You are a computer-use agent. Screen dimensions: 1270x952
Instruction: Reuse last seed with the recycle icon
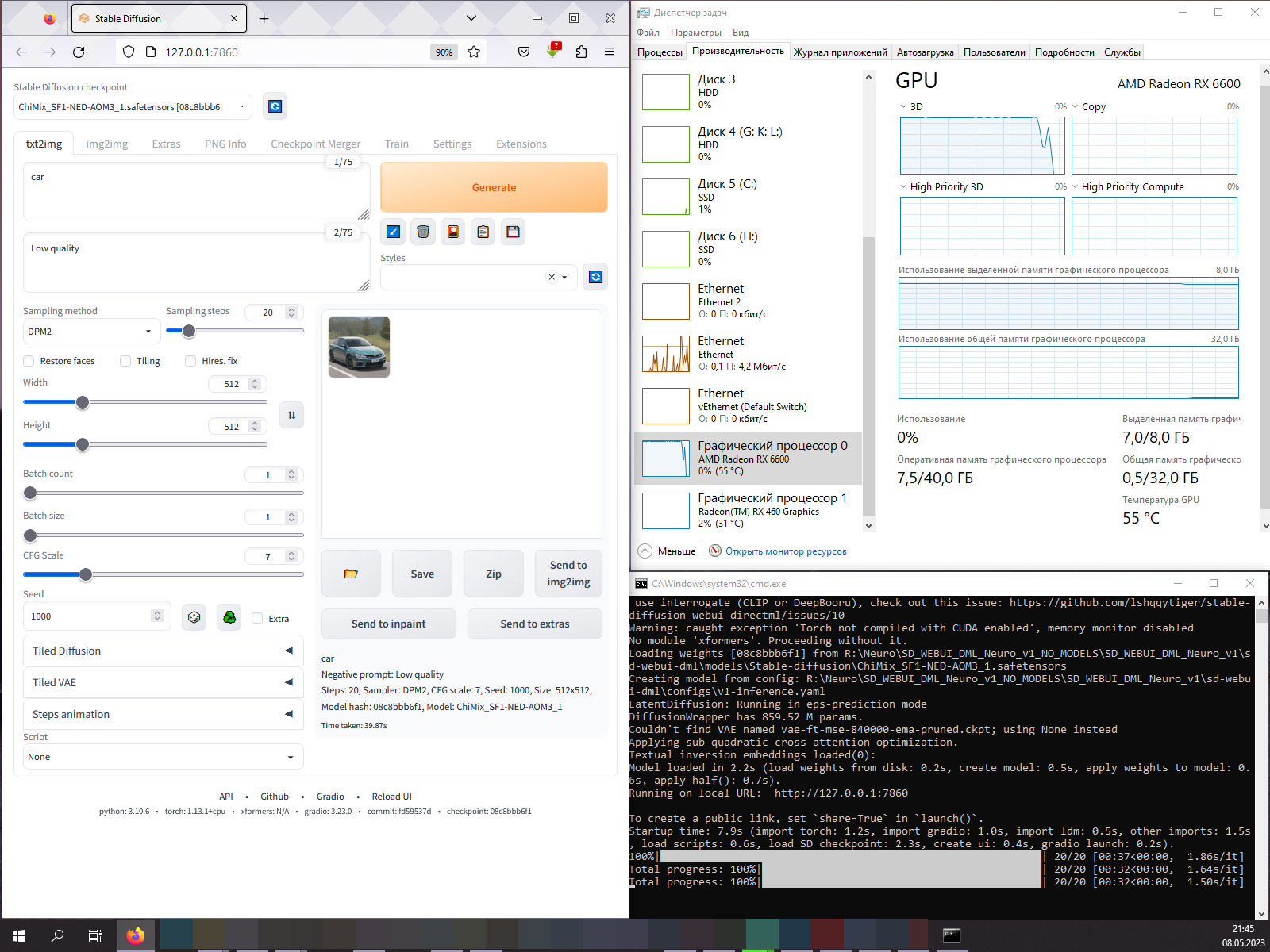[229, 616]
